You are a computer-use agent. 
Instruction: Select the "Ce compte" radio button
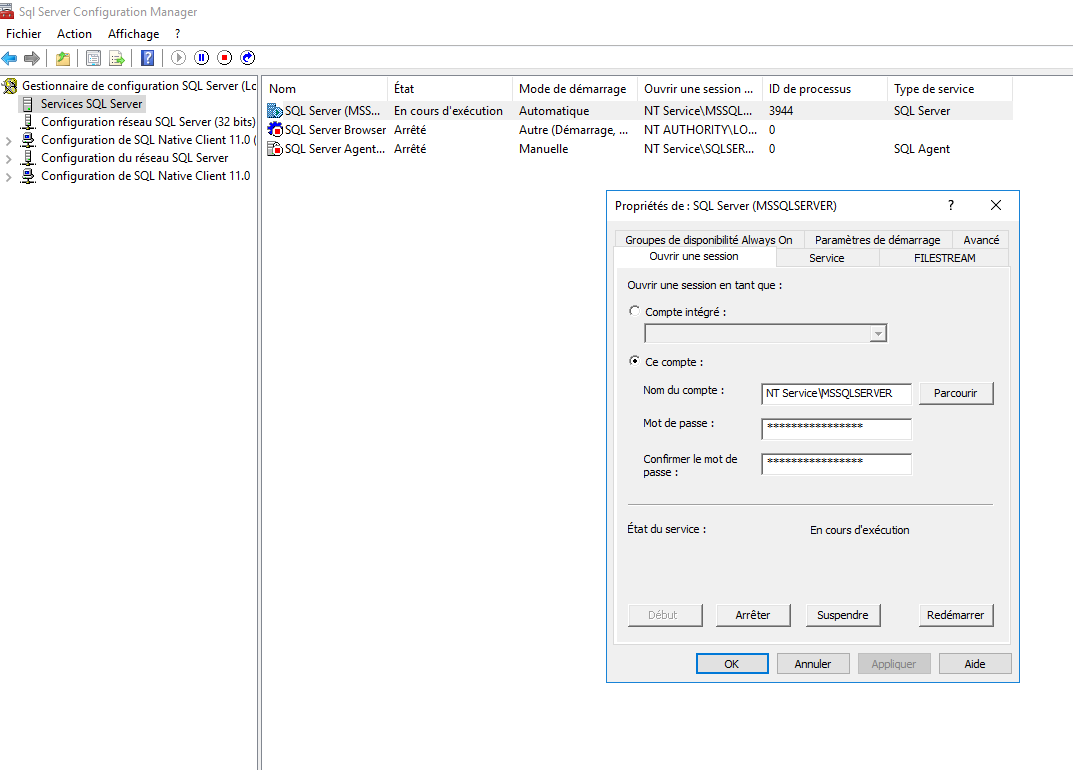pos(634,362)
